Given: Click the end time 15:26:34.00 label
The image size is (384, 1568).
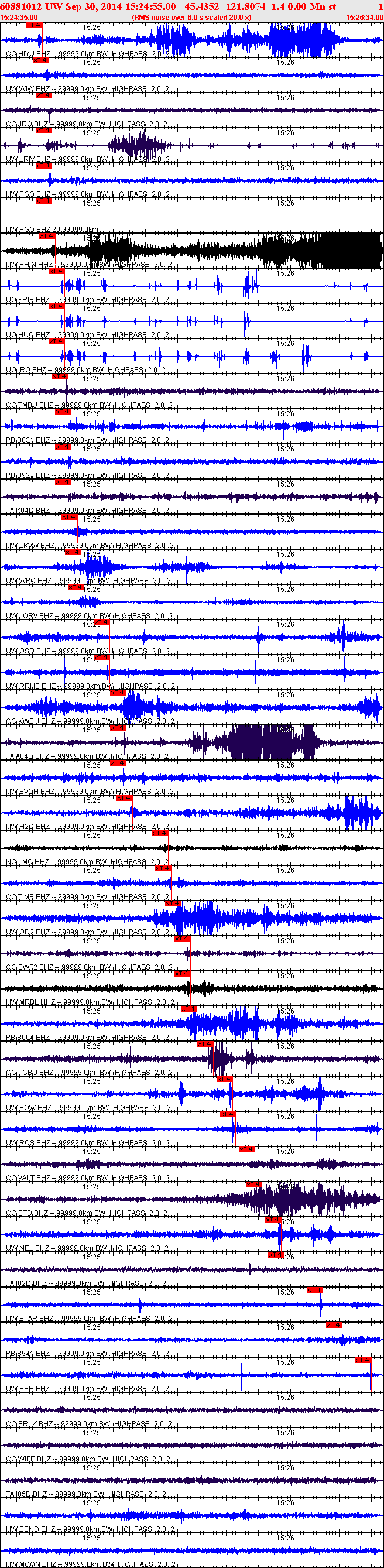Looking at the screenshot, I should pyautogui.click(x=364, y=18).
